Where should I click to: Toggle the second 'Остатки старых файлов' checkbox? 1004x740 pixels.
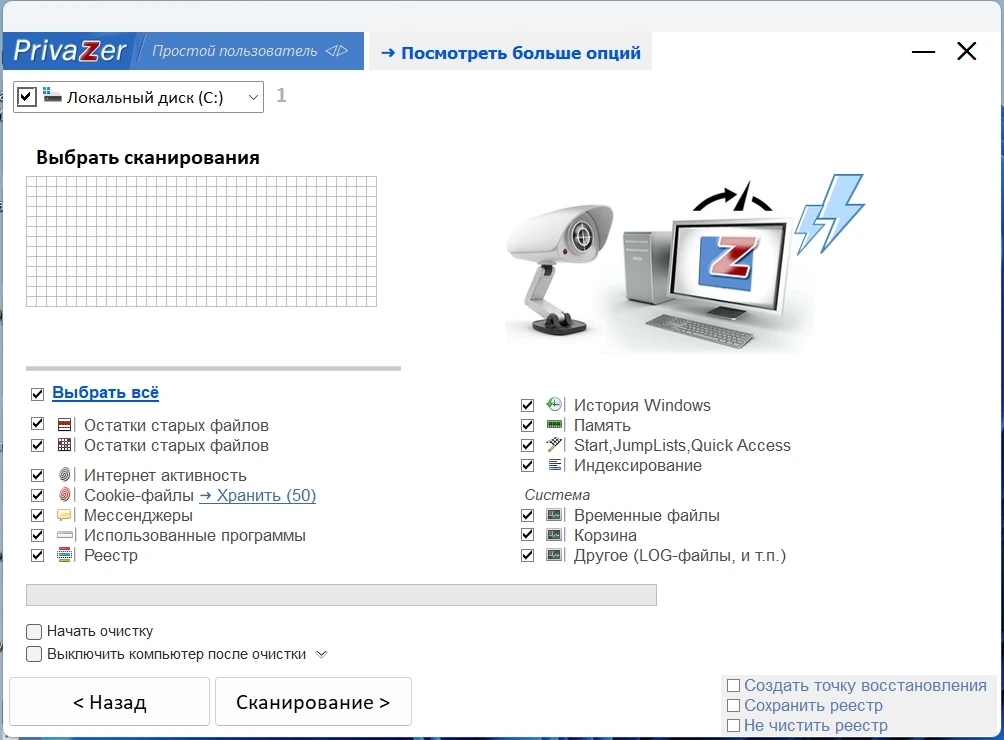37,445
